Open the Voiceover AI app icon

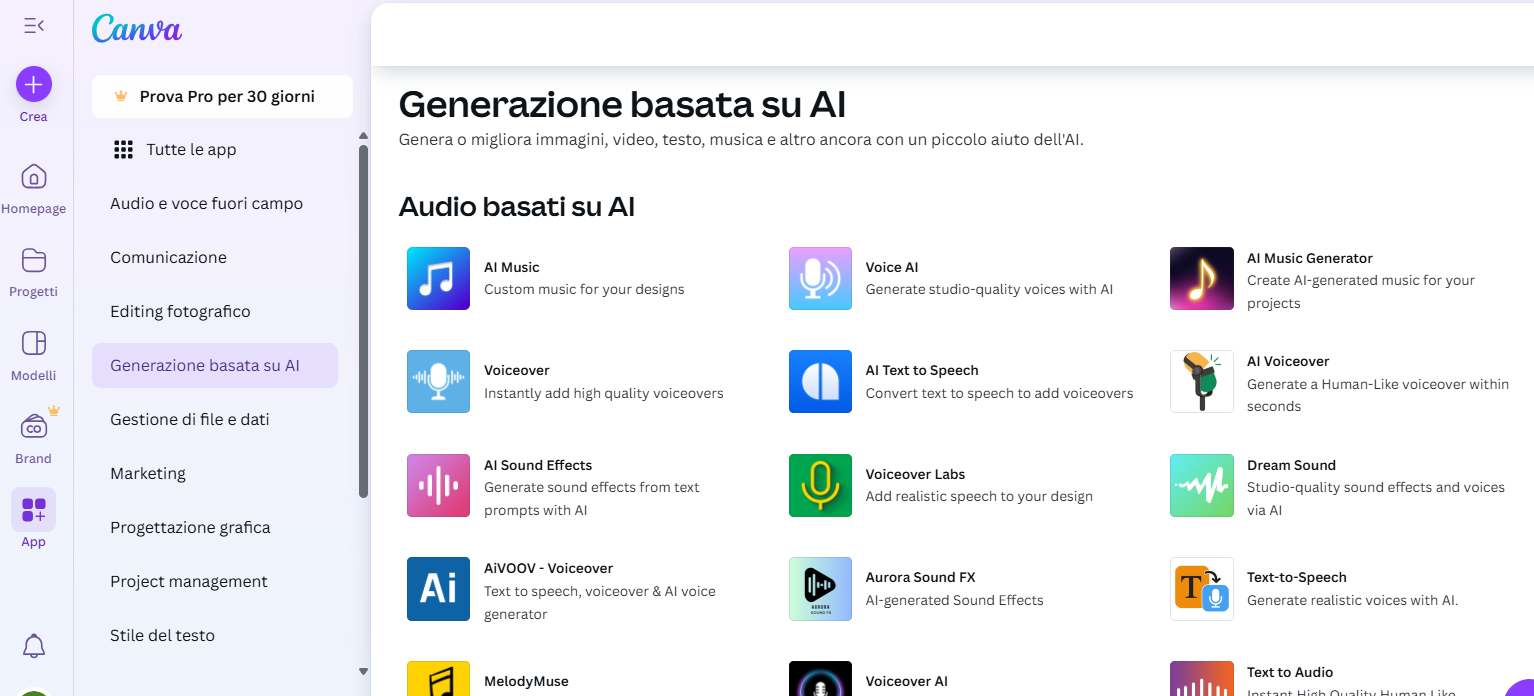pos(820,678)
